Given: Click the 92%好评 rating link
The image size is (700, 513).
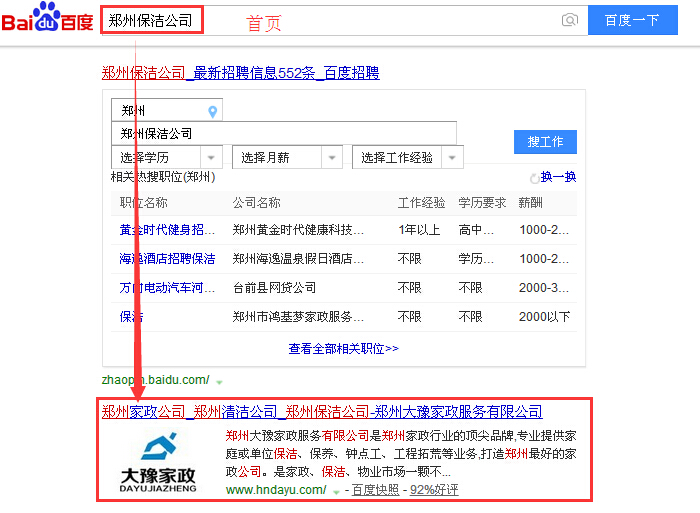Looking at the screenshot, I should click(x=434, y=490).
